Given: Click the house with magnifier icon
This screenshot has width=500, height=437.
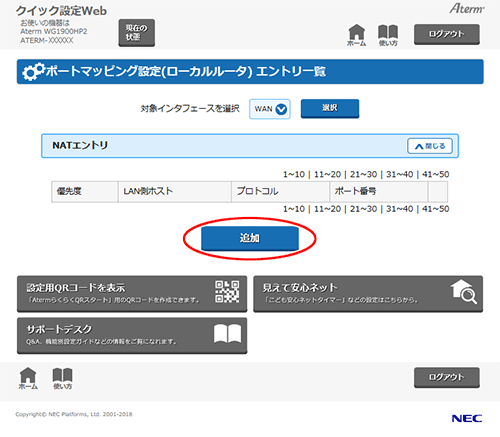Looking at the screenshot, I should pos(464,292).
